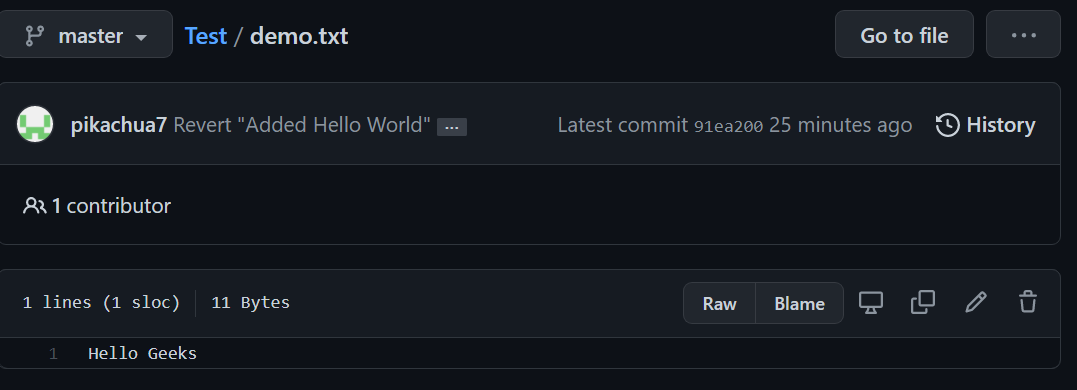The width and height of the screenshot is (1077, 390).
Task: Open file with GitHub Desktop icon
Action: (x=871, y=302)
